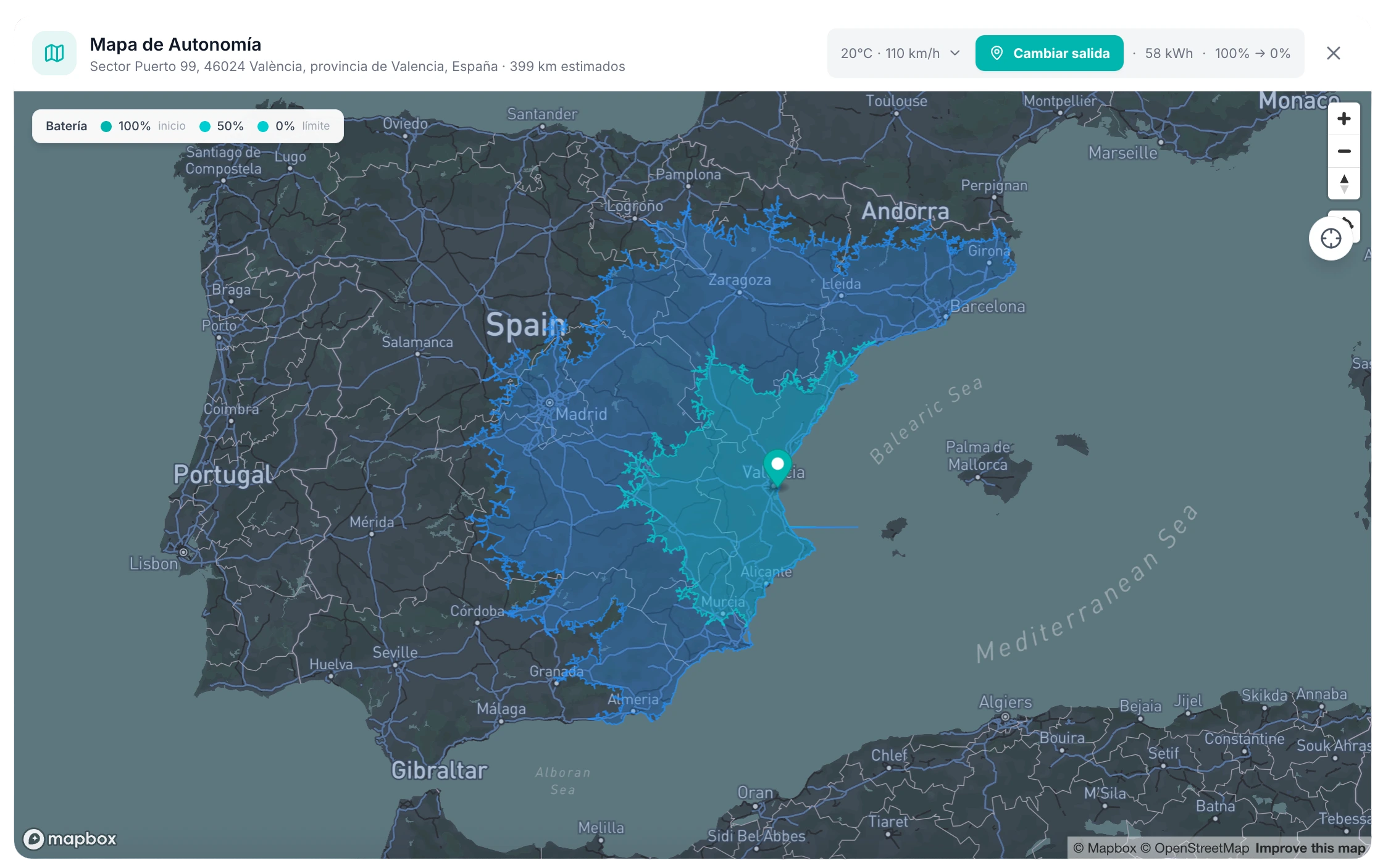Click the pin icon inside Cambiar salida

[997, 53]
